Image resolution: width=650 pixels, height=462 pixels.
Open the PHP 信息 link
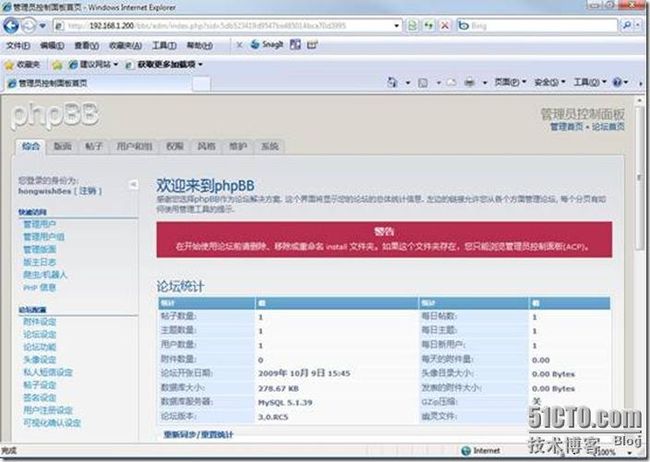tap(39, 287)
